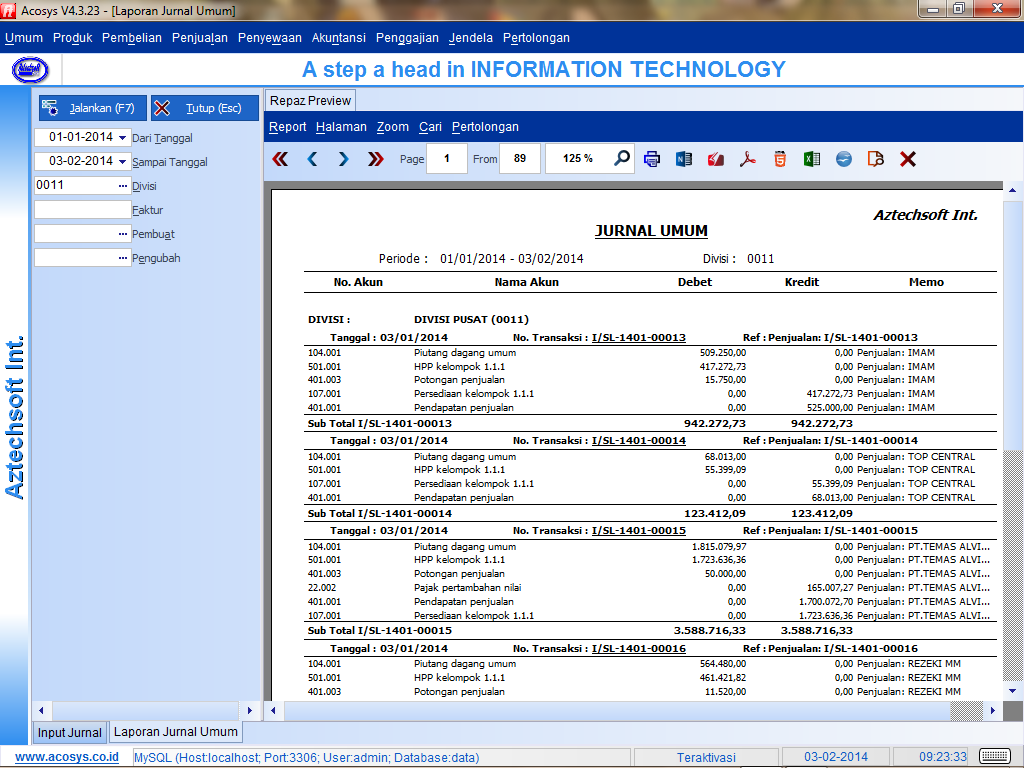
Task: Open transaction link I/SL-1401-00014
Action: click(639, 441)
